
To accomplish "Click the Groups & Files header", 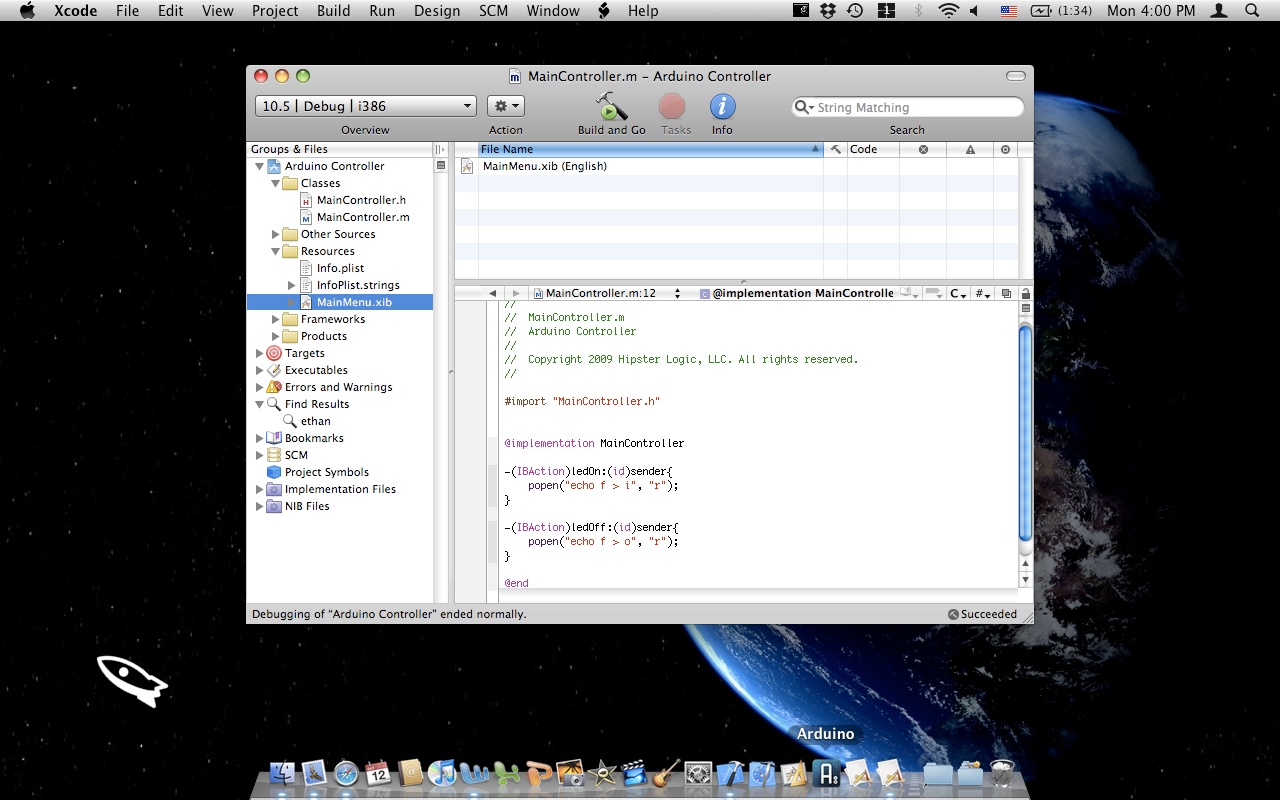I will coord(339,149).
